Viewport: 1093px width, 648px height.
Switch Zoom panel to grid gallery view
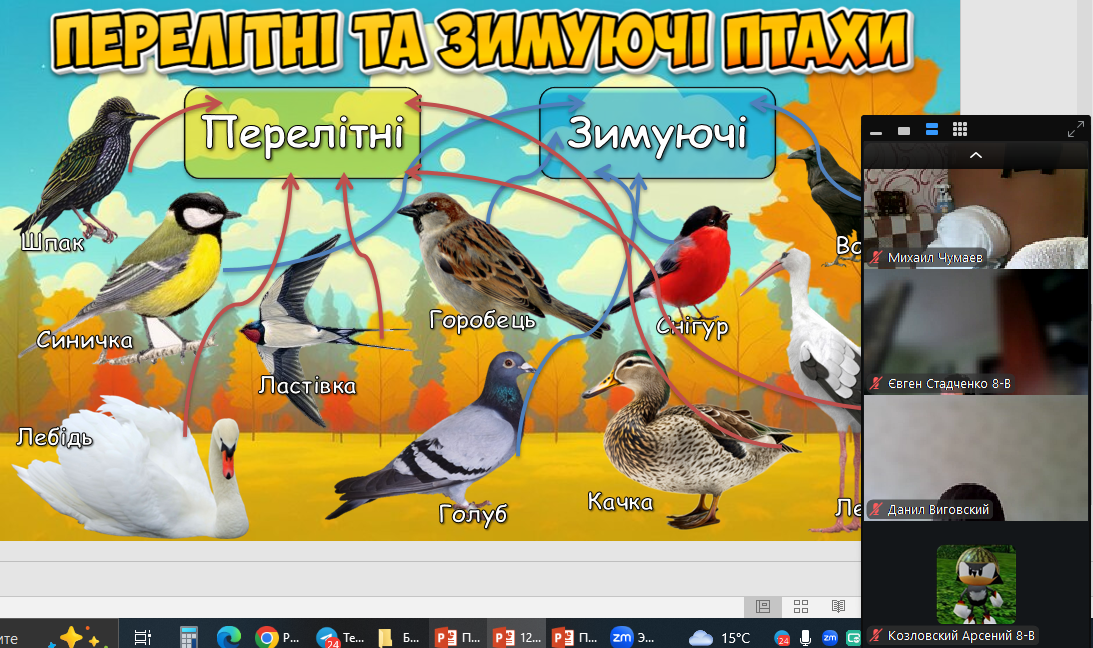point(960,130)
